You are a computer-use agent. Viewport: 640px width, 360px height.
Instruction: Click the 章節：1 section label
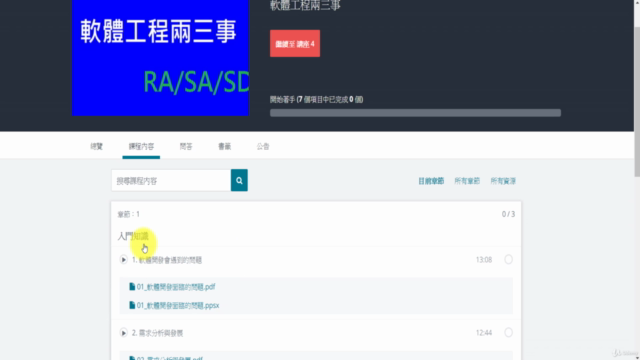129,214
